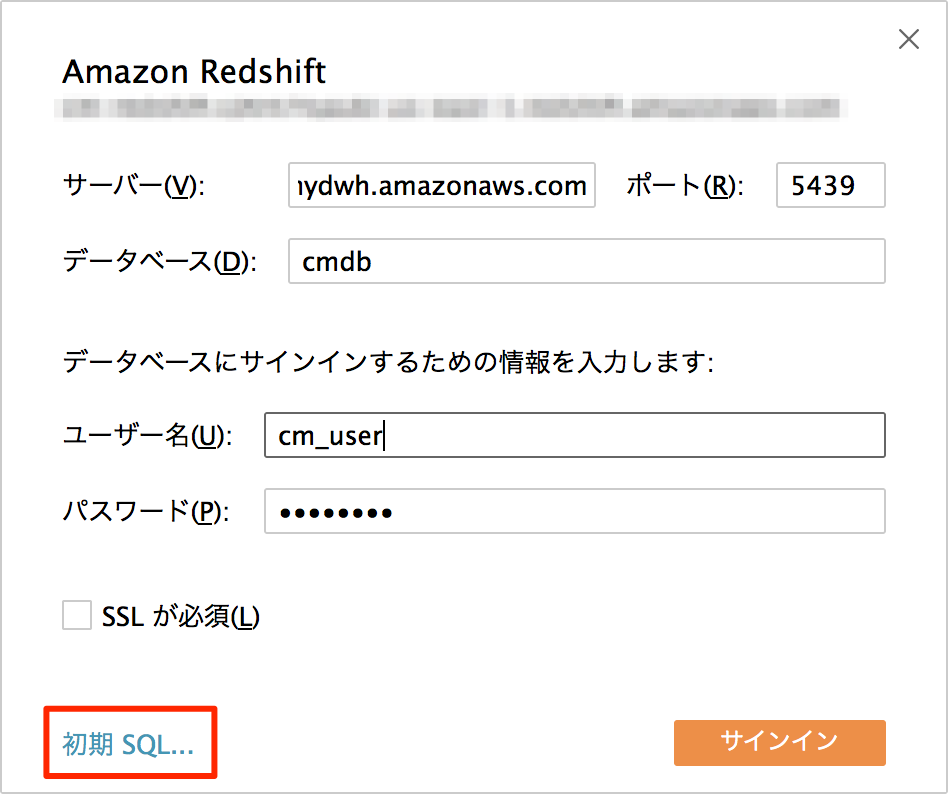The width and height of the screenshot is (948, 794).
Task: Click the port number input box
Action: [x=830, y=185]
